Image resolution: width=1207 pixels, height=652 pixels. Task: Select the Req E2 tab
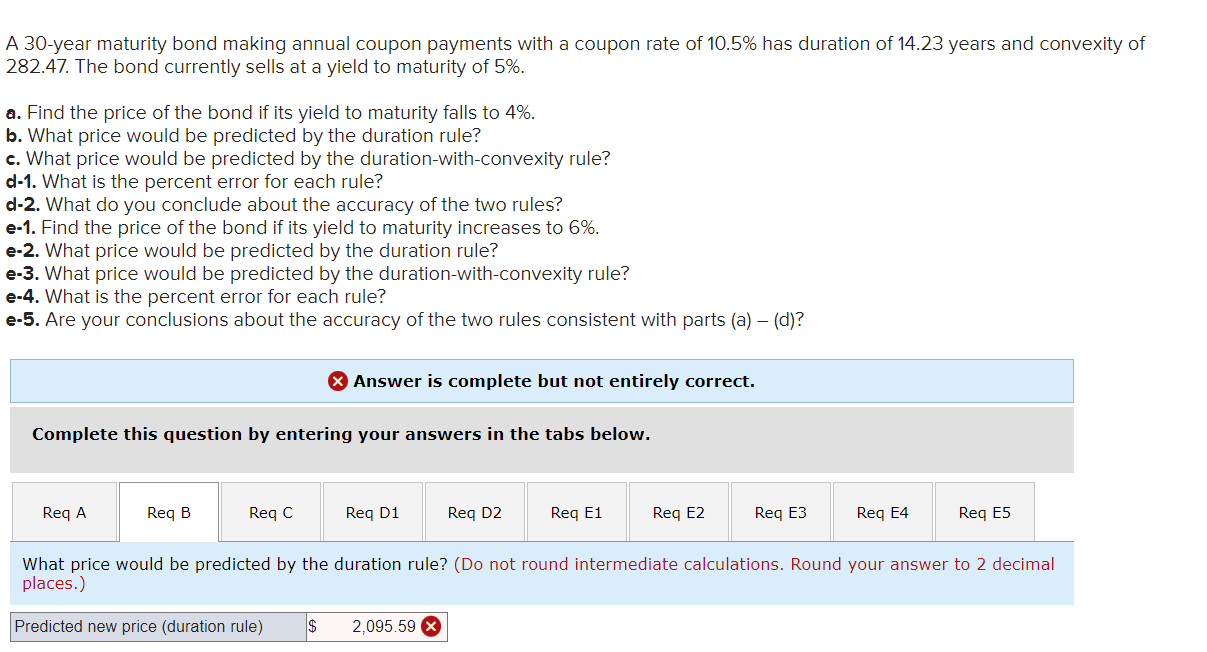(679, 511)
